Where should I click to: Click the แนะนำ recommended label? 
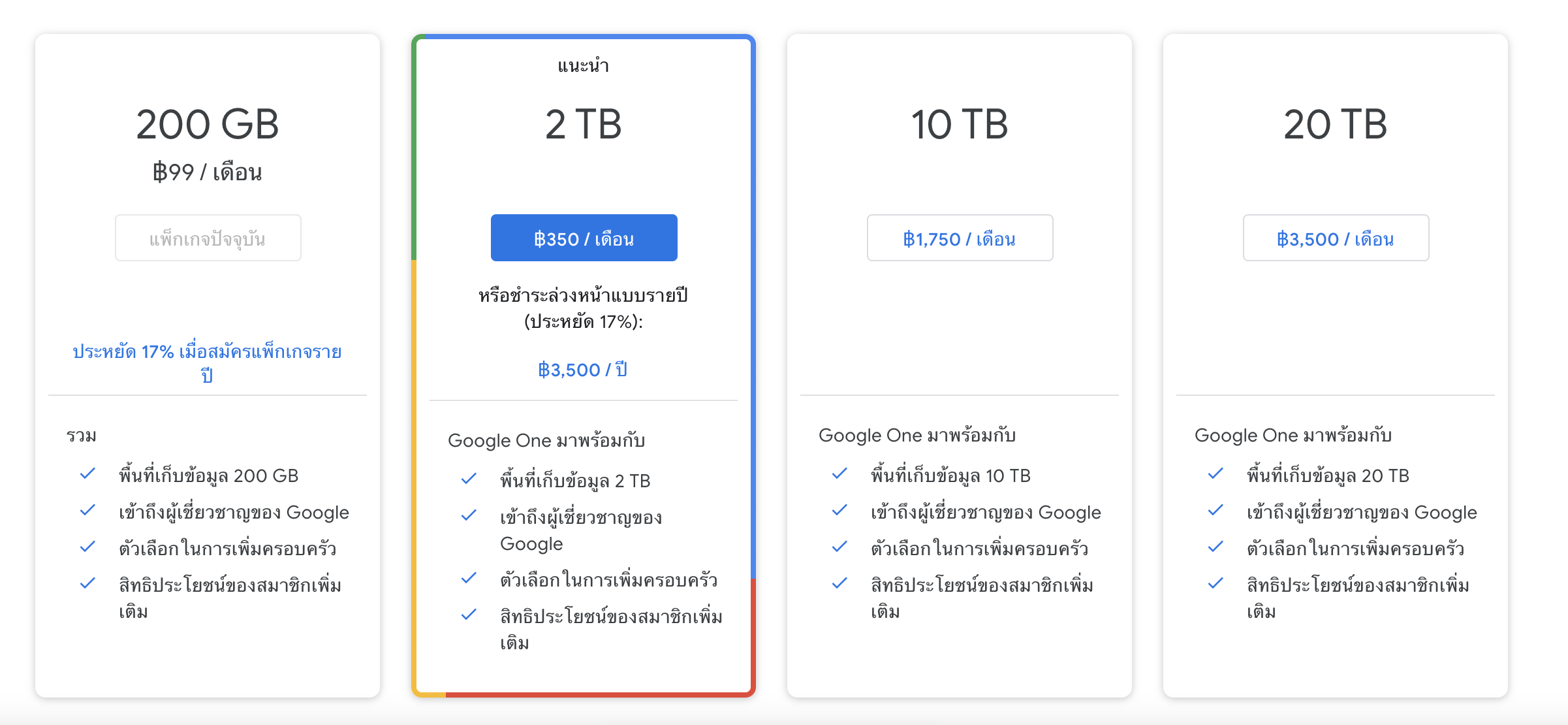coord(583,66)
